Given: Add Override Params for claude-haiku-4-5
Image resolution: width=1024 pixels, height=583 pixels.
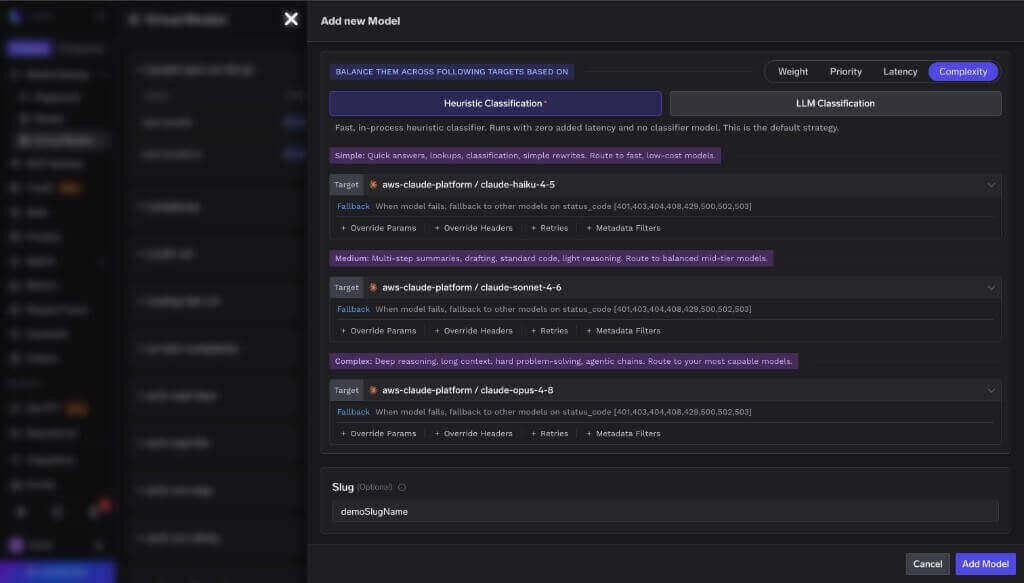Looking at the screenshot, I should click(378, 228).
